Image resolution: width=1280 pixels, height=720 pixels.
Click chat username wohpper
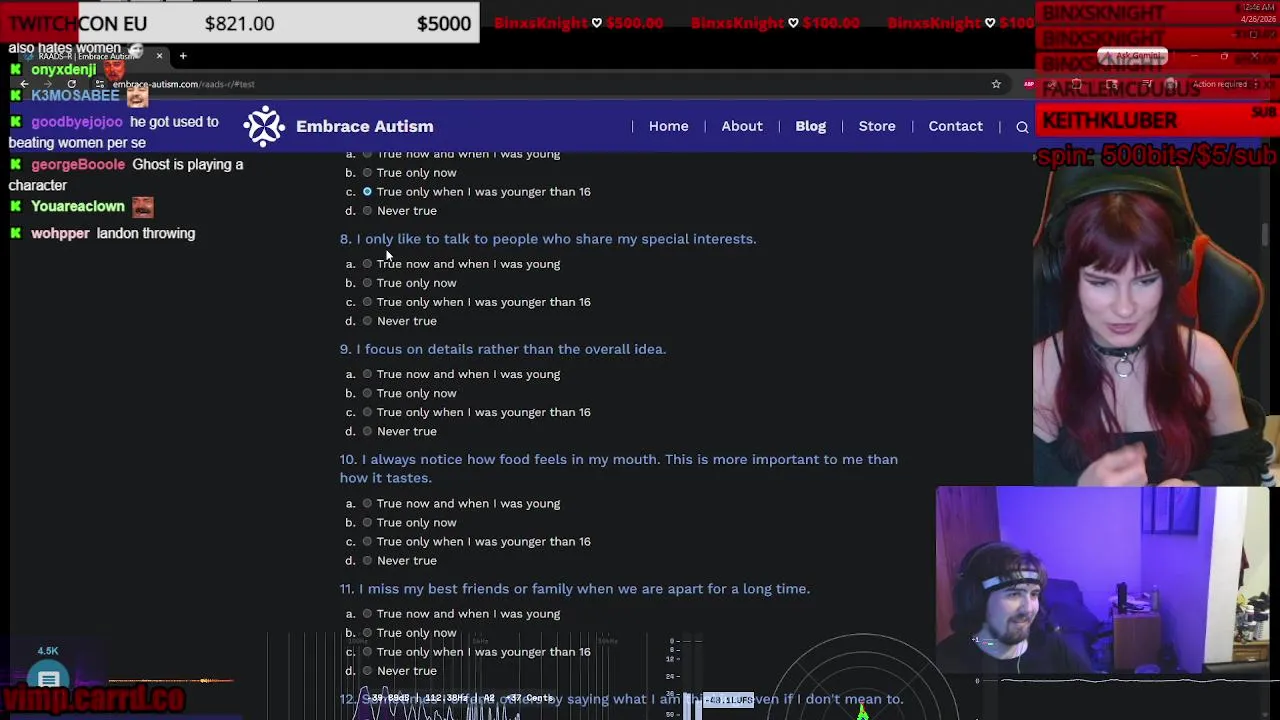click(x=60, y=233)
